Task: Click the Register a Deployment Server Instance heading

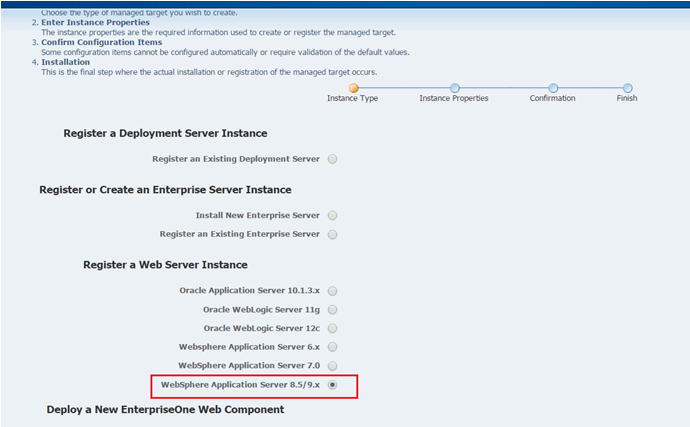Action: pyautogui.click(x=165, y=133)
